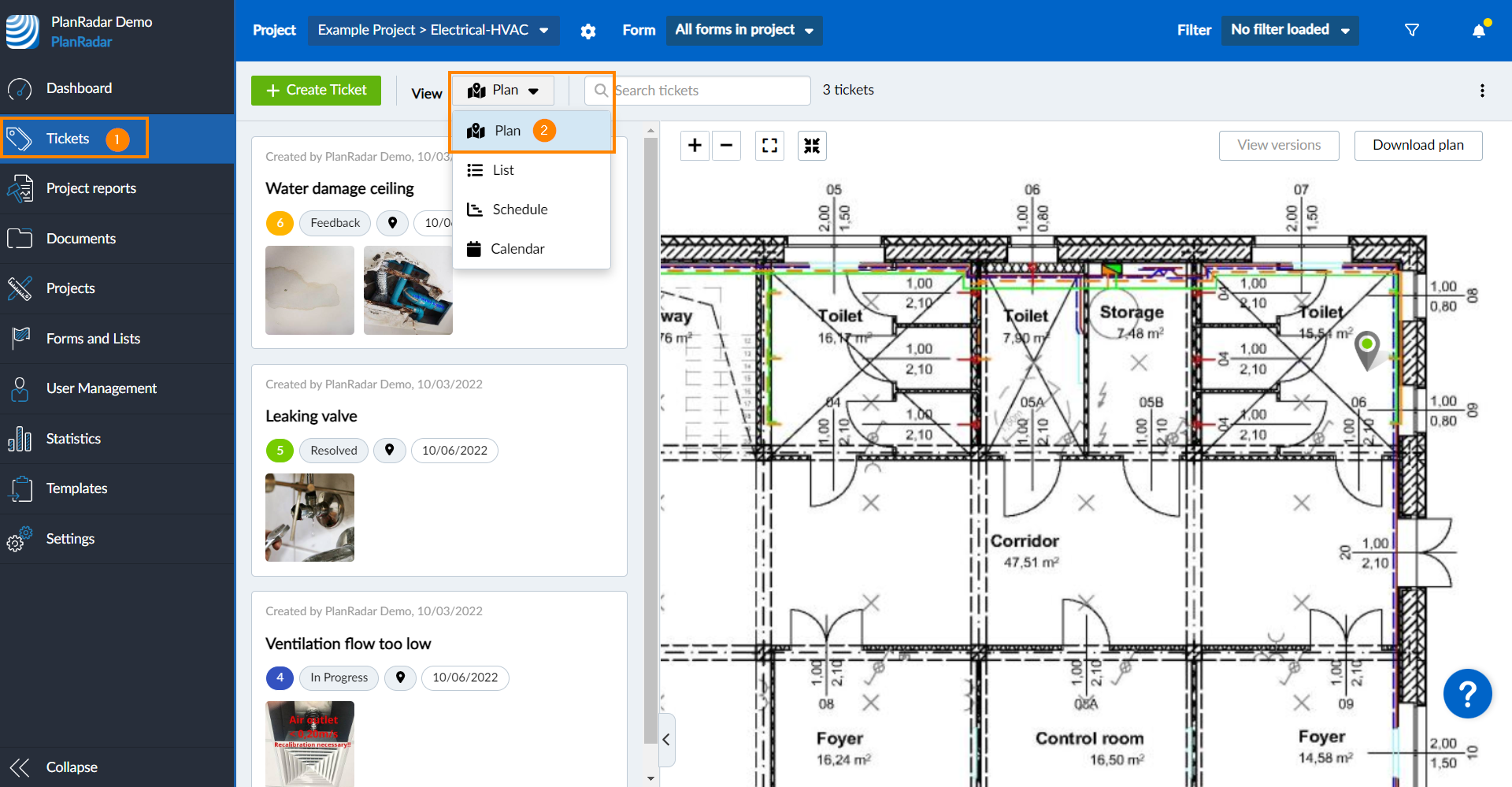
Task: Zoom out of the floor plan
Action: tap(726, 145)
